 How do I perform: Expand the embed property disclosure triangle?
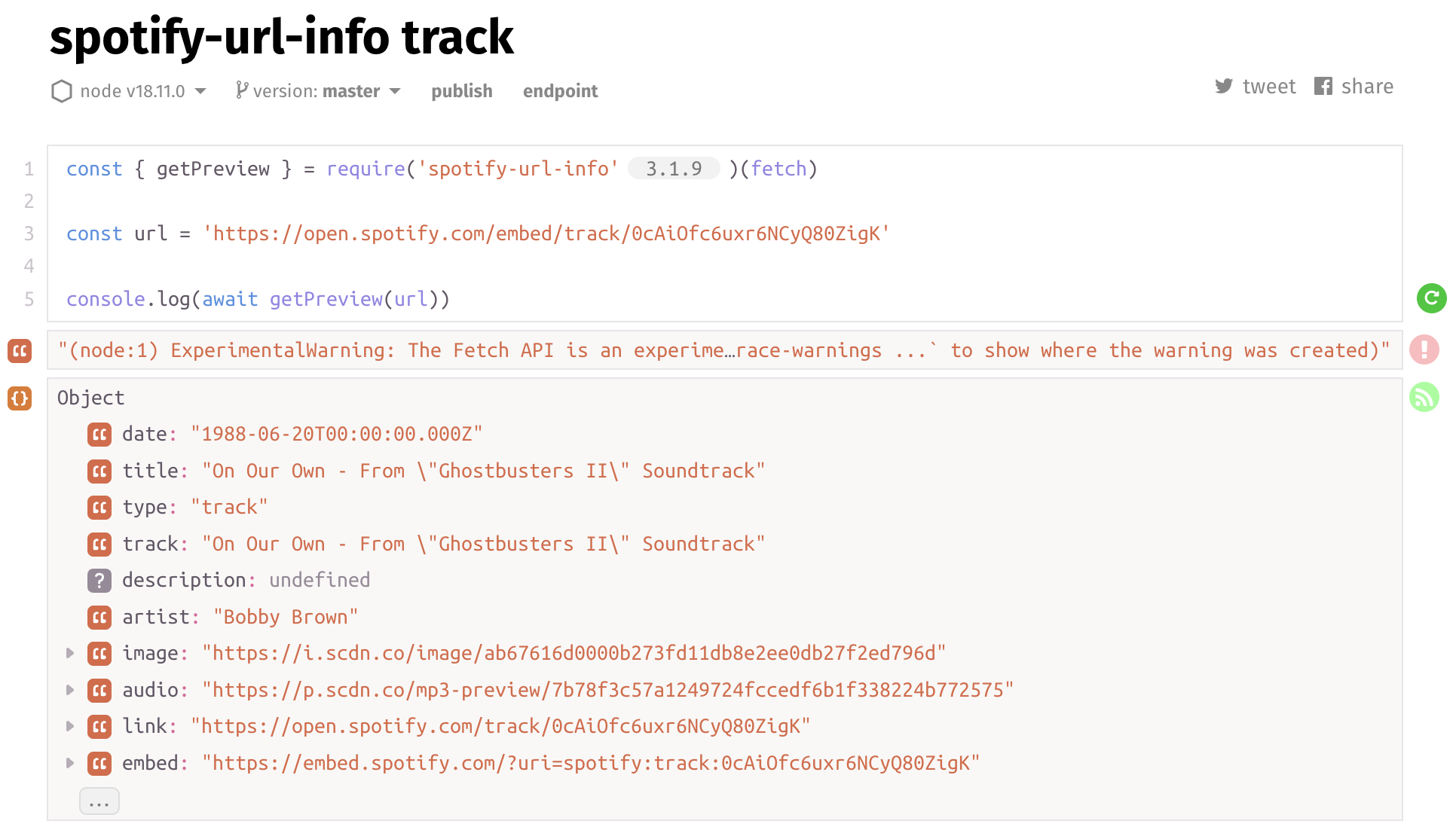coord(69,763)
